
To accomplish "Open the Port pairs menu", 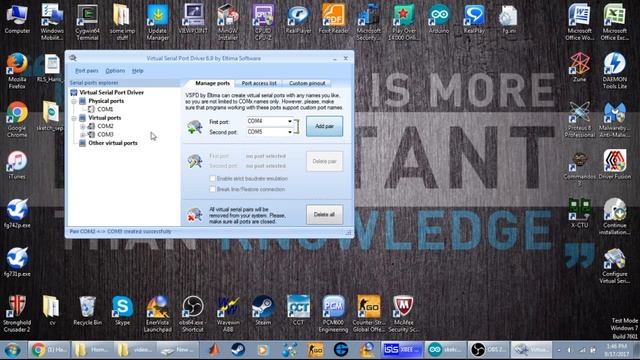I will [87, 71].
